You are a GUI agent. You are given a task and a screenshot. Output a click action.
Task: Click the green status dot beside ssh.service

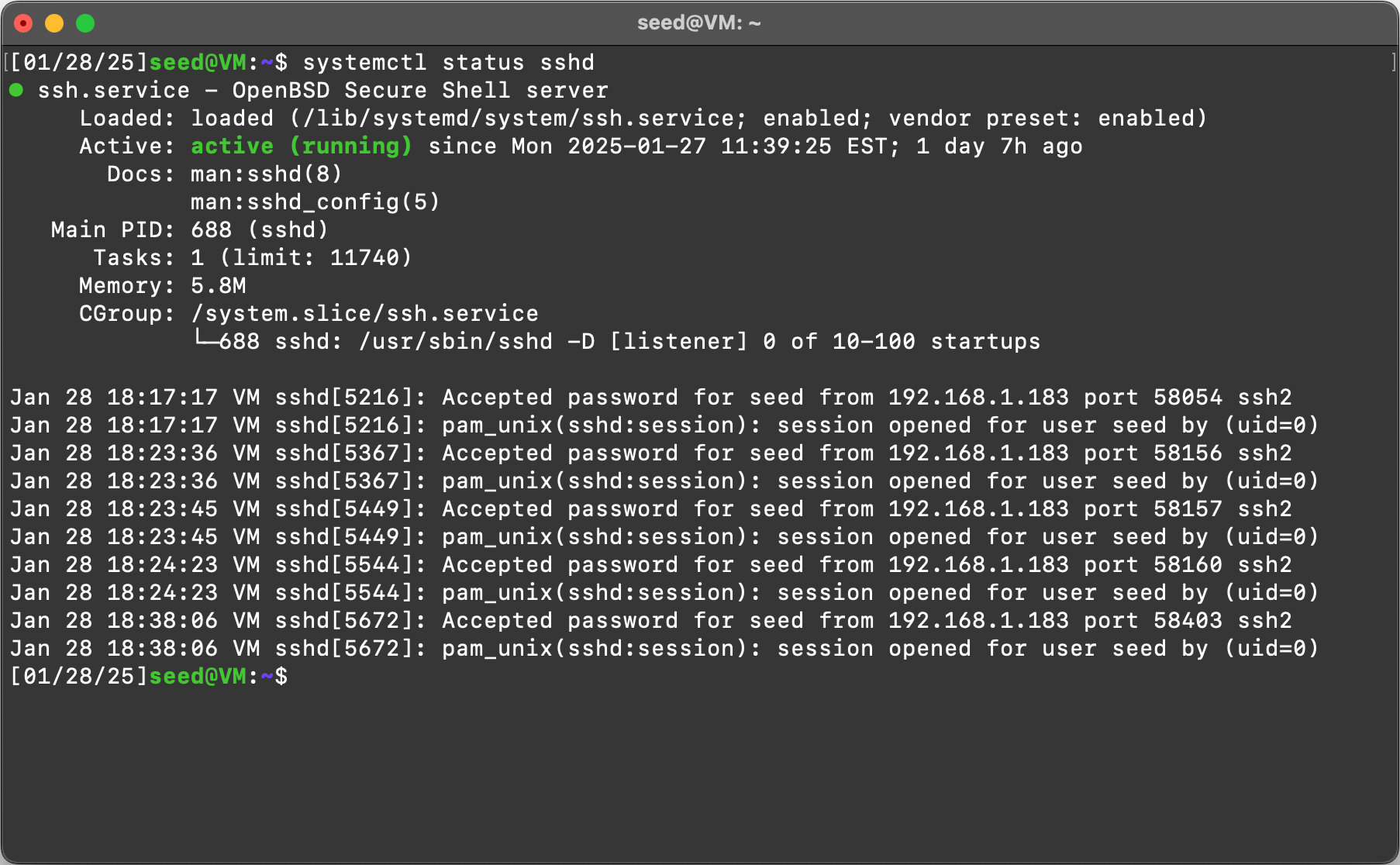(x=16, y=90)
